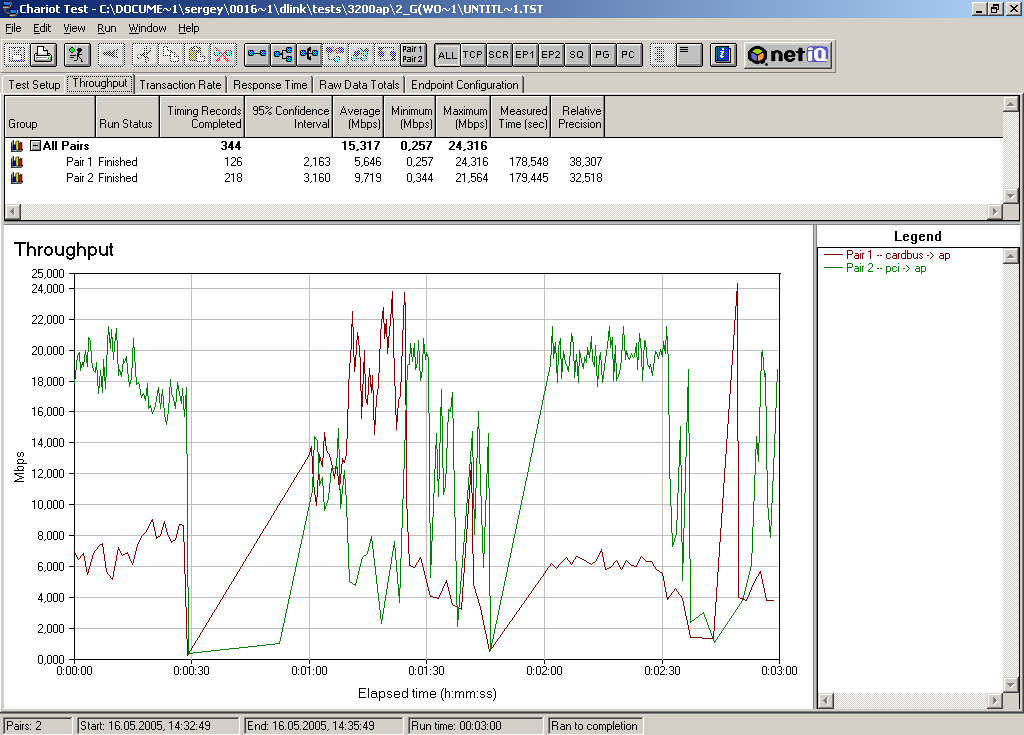Open the Help menu
Image resolution: width=1024 pixels, height=735 pixels.
(x=189, y=28)
